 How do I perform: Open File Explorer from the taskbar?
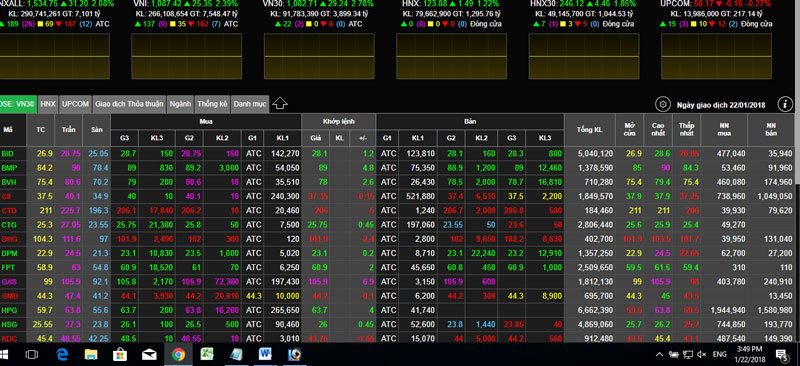tap(91, 355)
